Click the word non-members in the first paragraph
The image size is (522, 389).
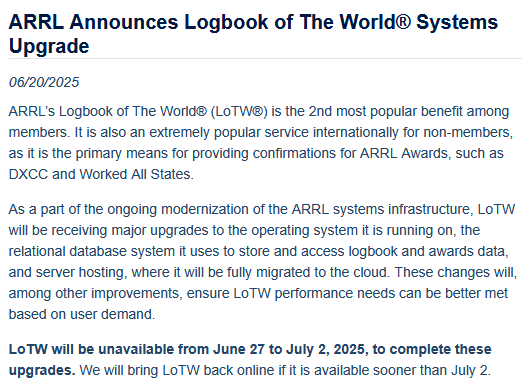[x=466, y=132]
